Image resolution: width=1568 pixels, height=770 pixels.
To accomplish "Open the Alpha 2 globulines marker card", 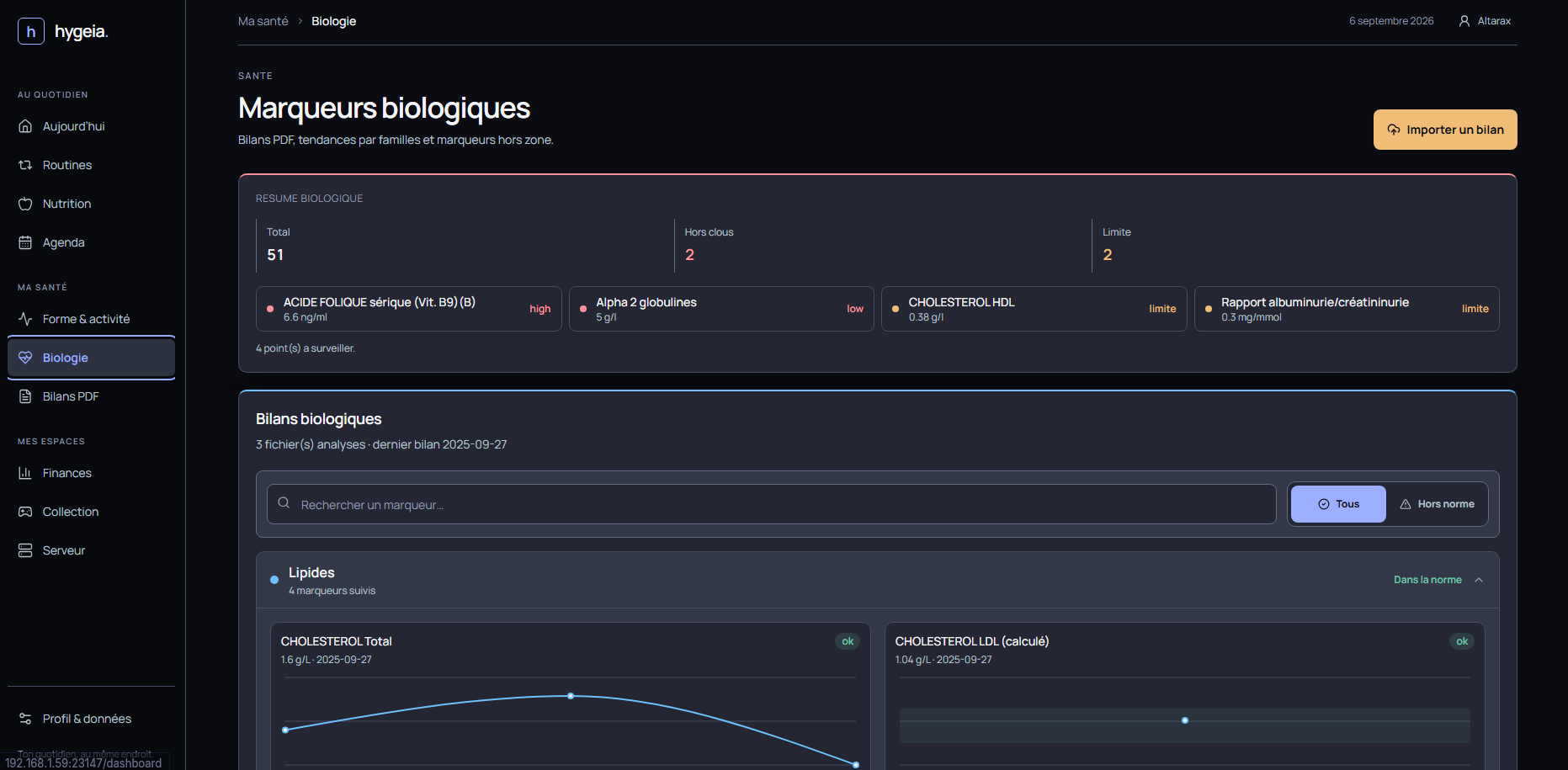I will point(721,309).
